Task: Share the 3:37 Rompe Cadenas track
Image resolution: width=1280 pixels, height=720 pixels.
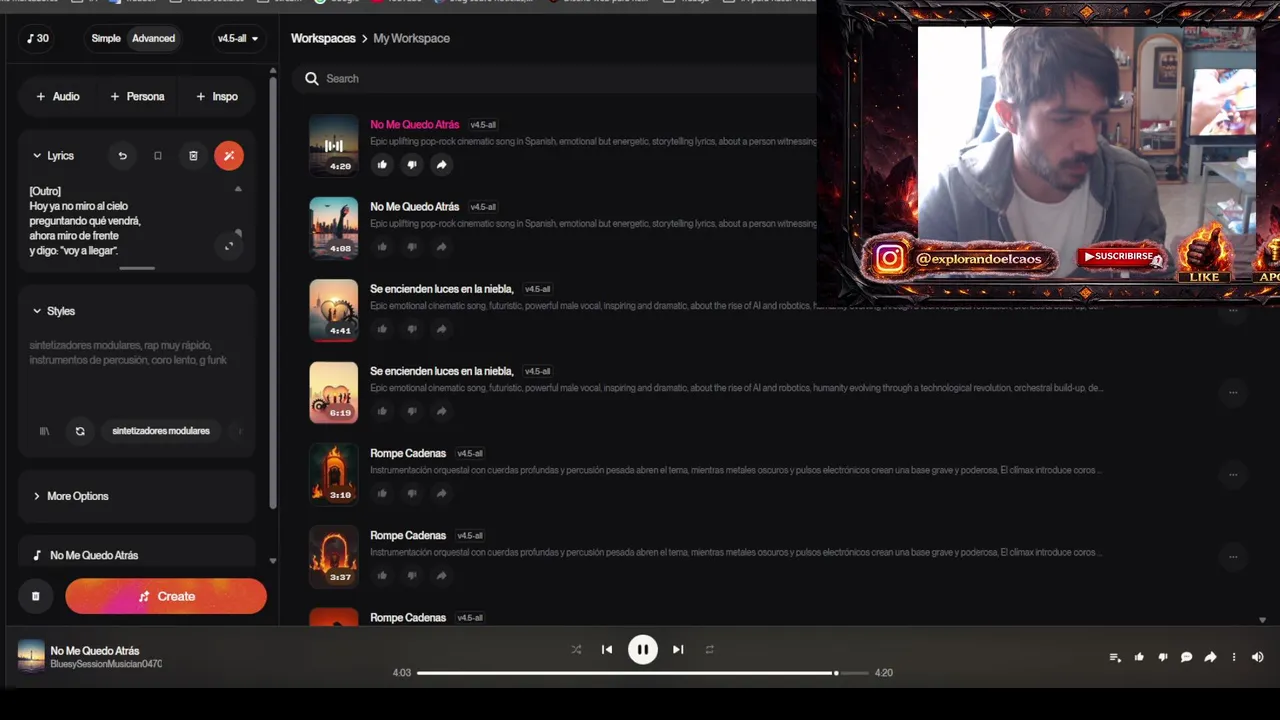Action: click(x=442, y=575)
